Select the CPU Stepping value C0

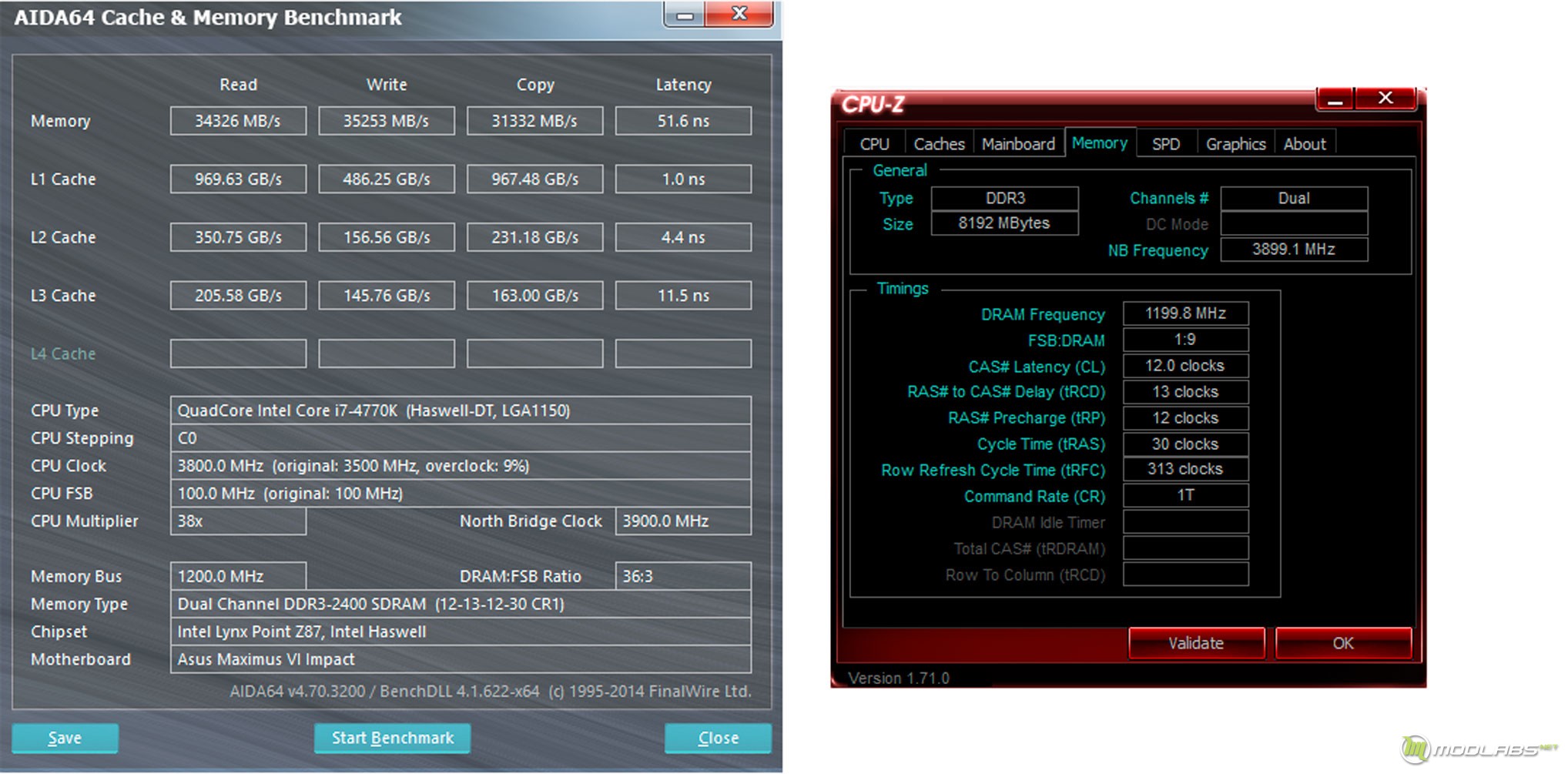pyautogui.click(x=461, y=438)
